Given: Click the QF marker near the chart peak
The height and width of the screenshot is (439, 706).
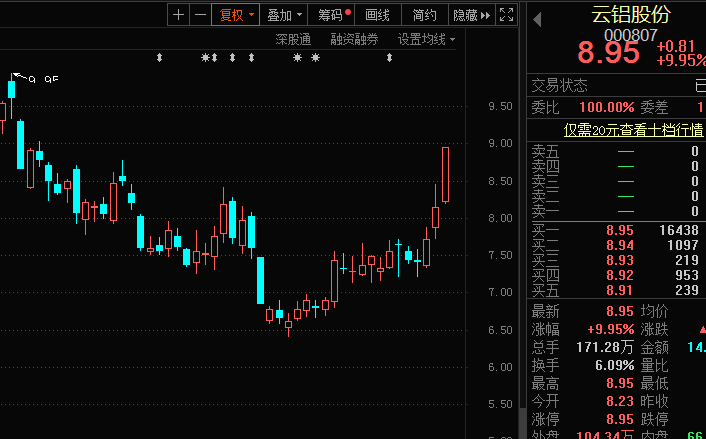Looking at the screenshot, I should 50,78.
